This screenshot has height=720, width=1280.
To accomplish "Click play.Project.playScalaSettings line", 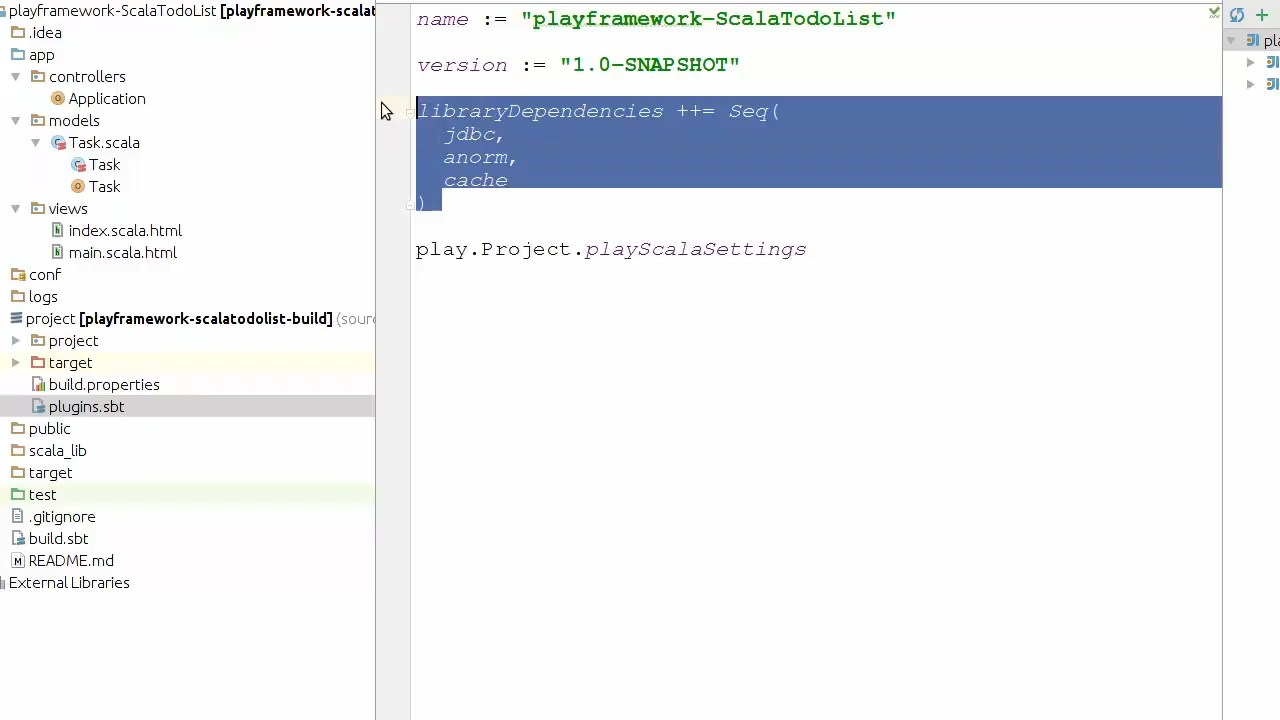I will point(611,249).
